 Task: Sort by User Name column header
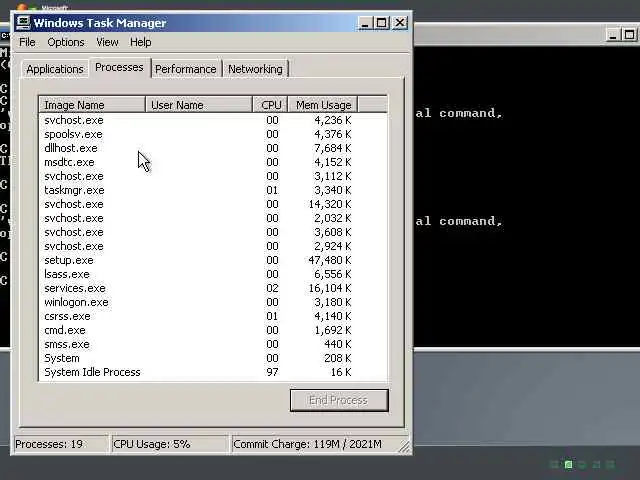199,105
